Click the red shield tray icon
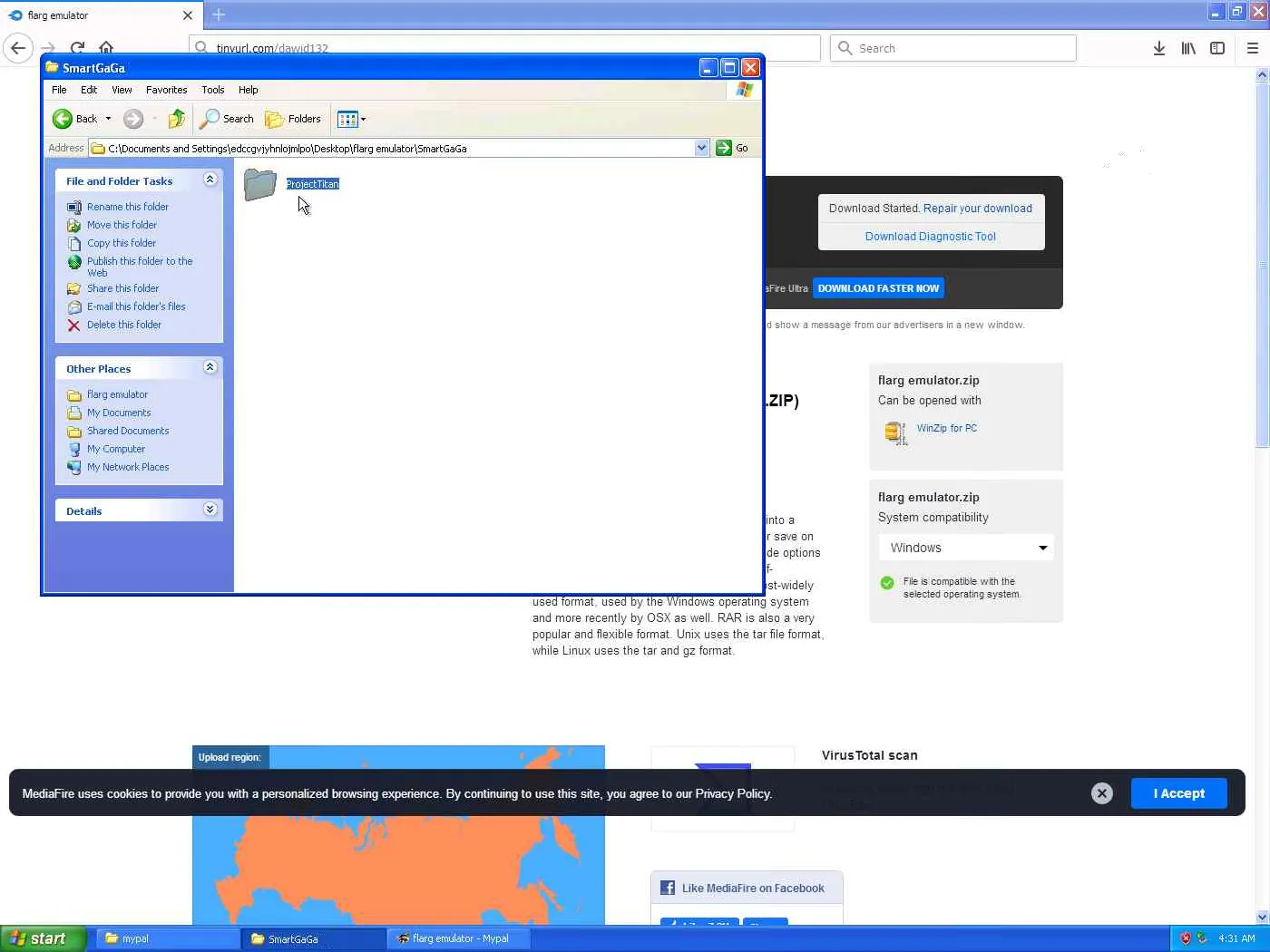This screenshot has width=1270, height=952. [x=1186, y=938]
